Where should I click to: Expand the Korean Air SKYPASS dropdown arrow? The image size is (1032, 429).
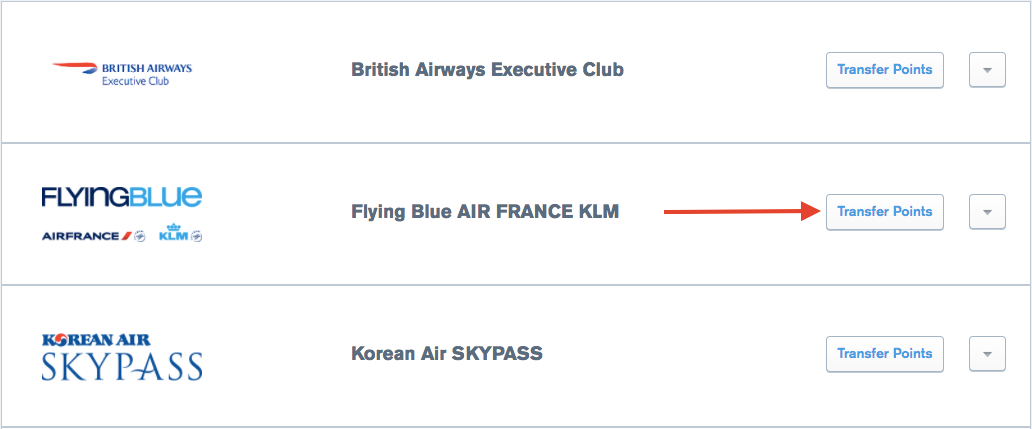tap(987, 354)
